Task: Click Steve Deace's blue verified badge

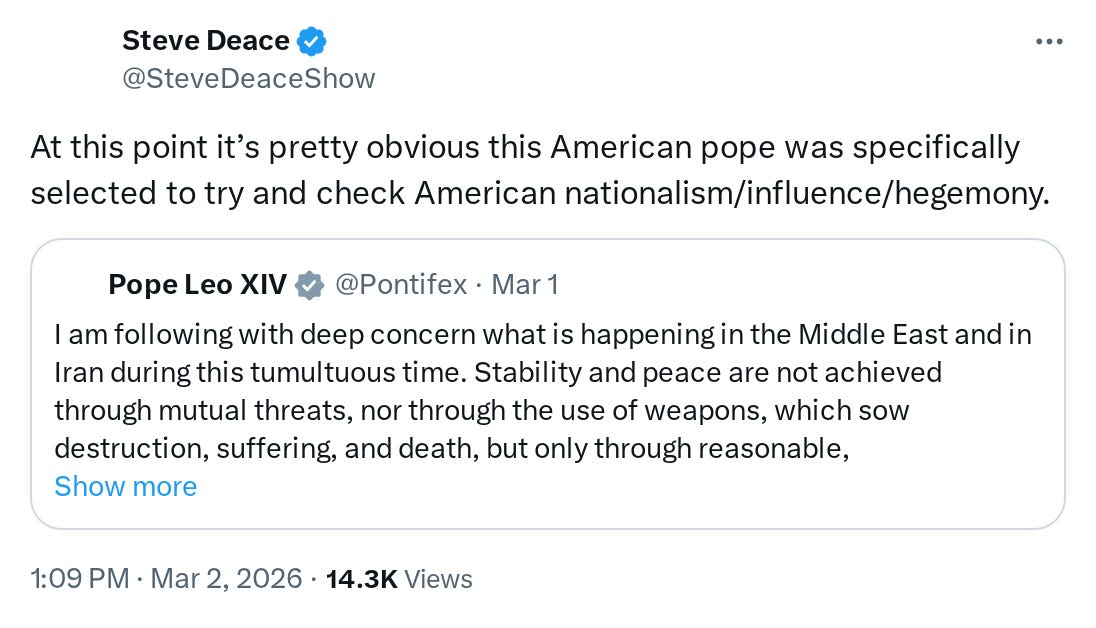Action: coord(312,42)
